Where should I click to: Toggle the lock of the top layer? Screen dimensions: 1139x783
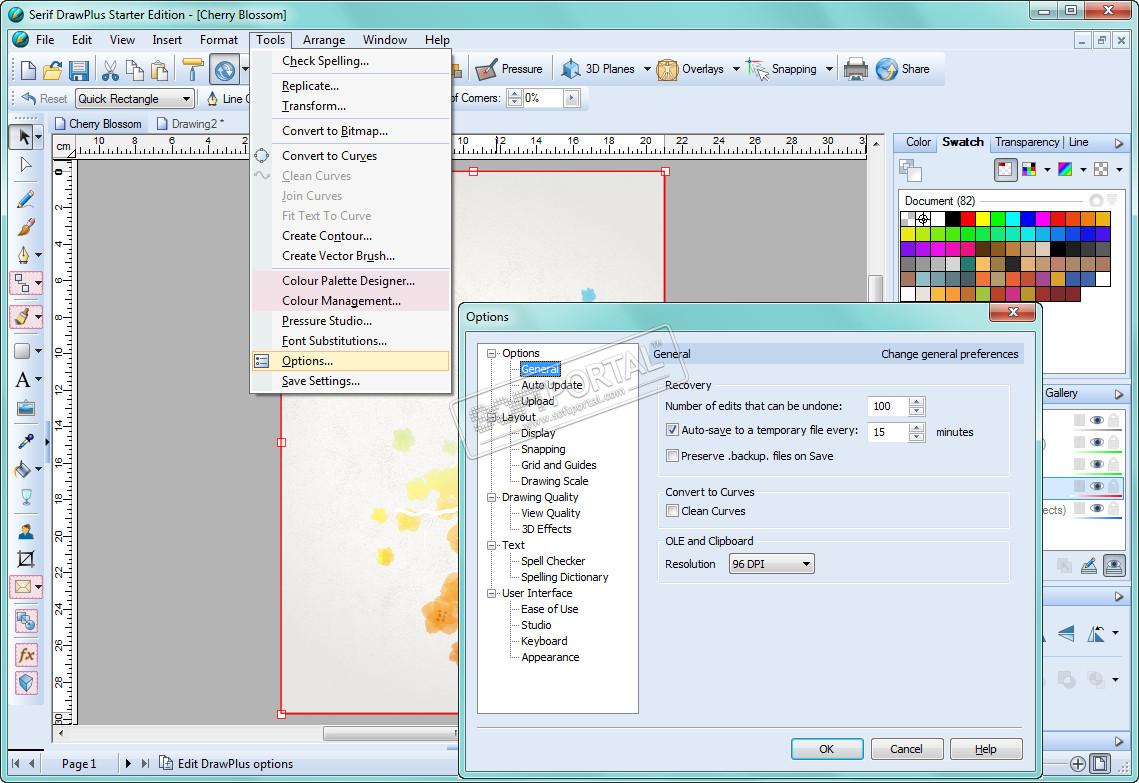pos(1114,421)
